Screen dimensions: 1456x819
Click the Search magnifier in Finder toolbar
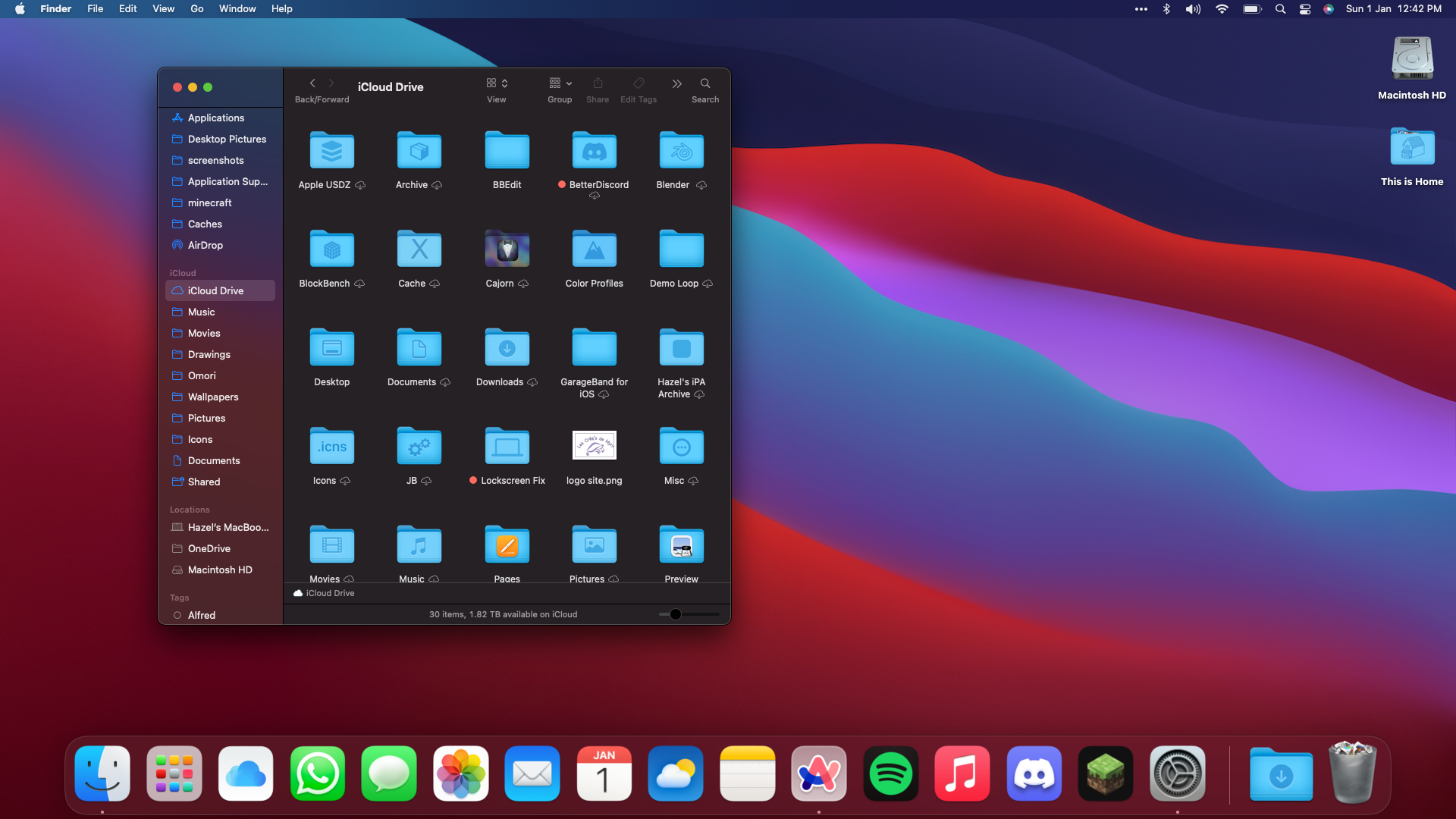coord(705,83)
